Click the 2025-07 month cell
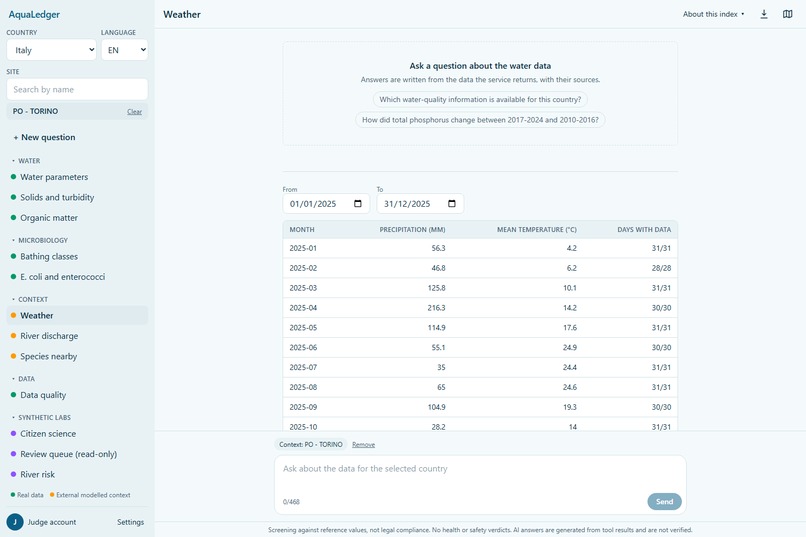This screenshot has height=537, width=806. pos(303,367)
